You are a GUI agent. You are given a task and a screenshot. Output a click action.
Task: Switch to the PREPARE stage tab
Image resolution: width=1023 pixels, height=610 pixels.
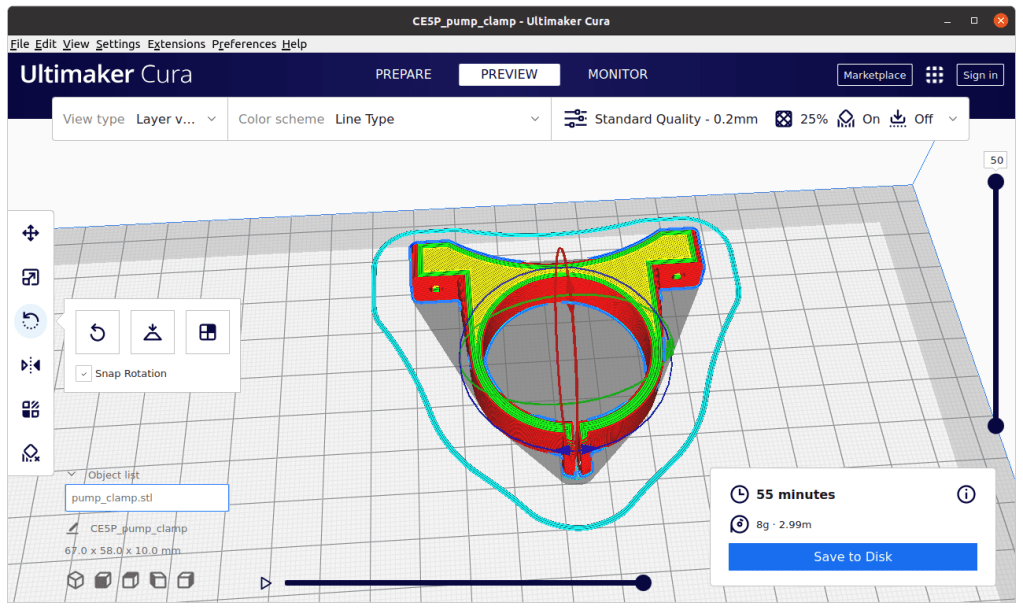click(x=403, y=75)
